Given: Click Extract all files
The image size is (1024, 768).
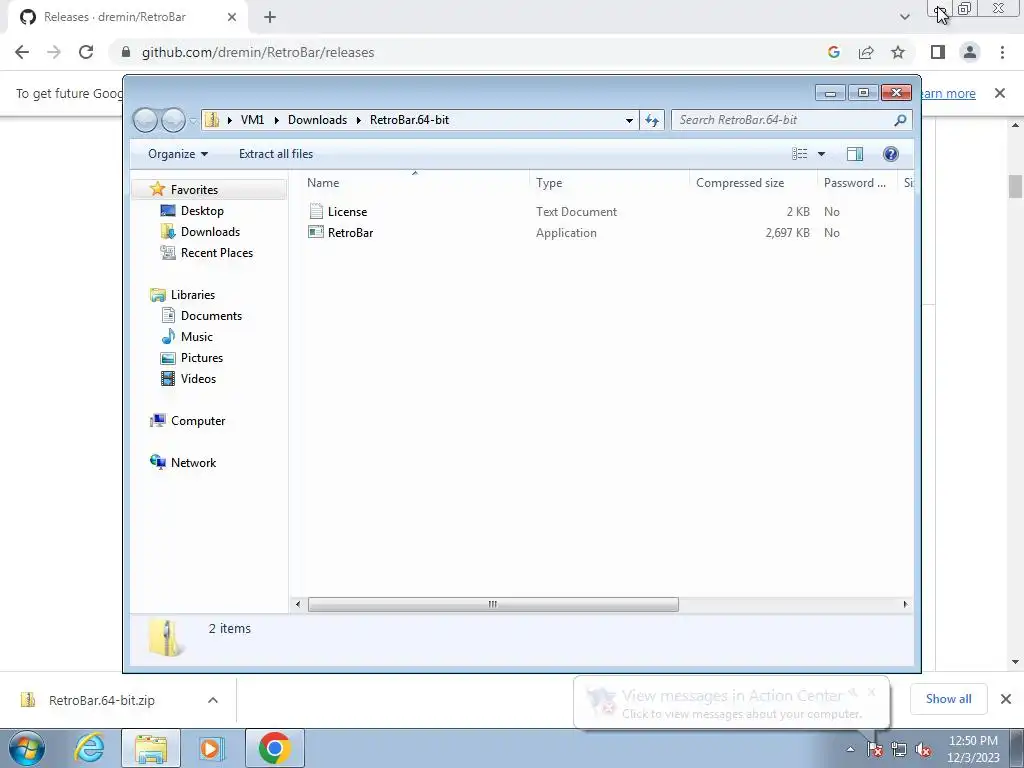Looking at the screenshot, I should tap(276, 154).
